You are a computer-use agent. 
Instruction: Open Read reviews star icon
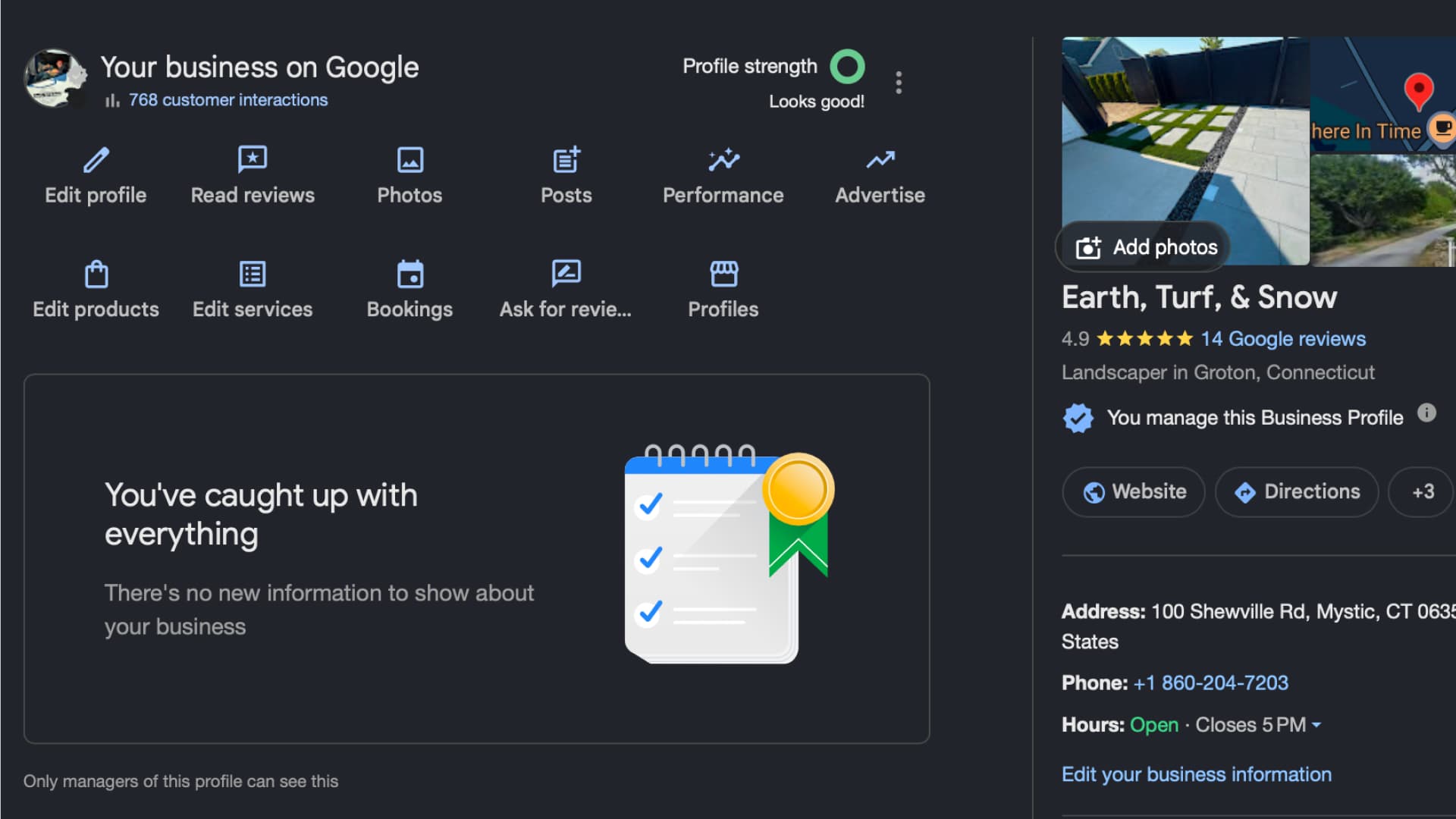click(253, 160)
